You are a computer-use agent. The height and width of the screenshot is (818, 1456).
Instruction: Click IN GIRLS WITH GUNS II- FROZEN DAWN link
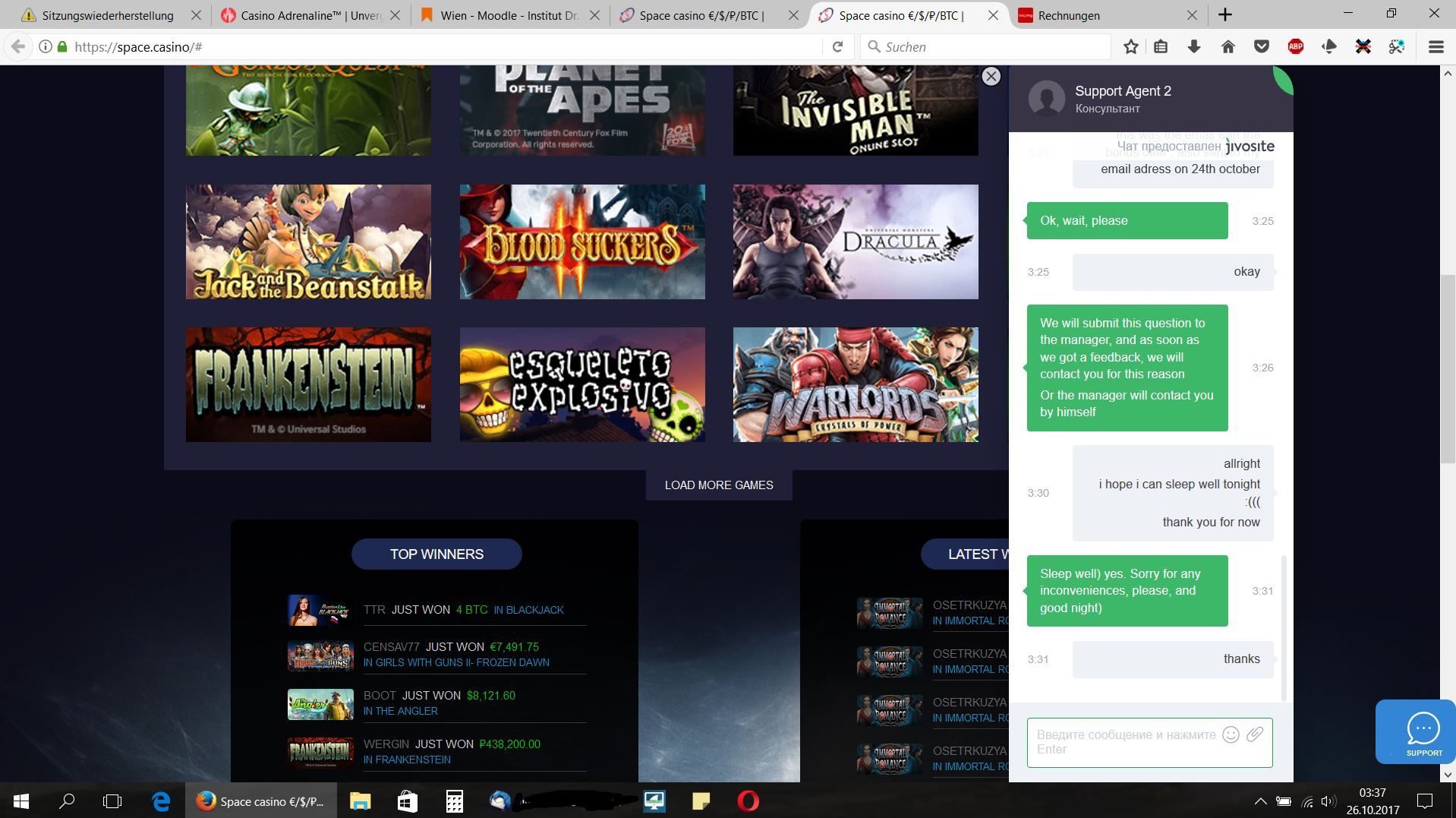click(x=456, y=662)
